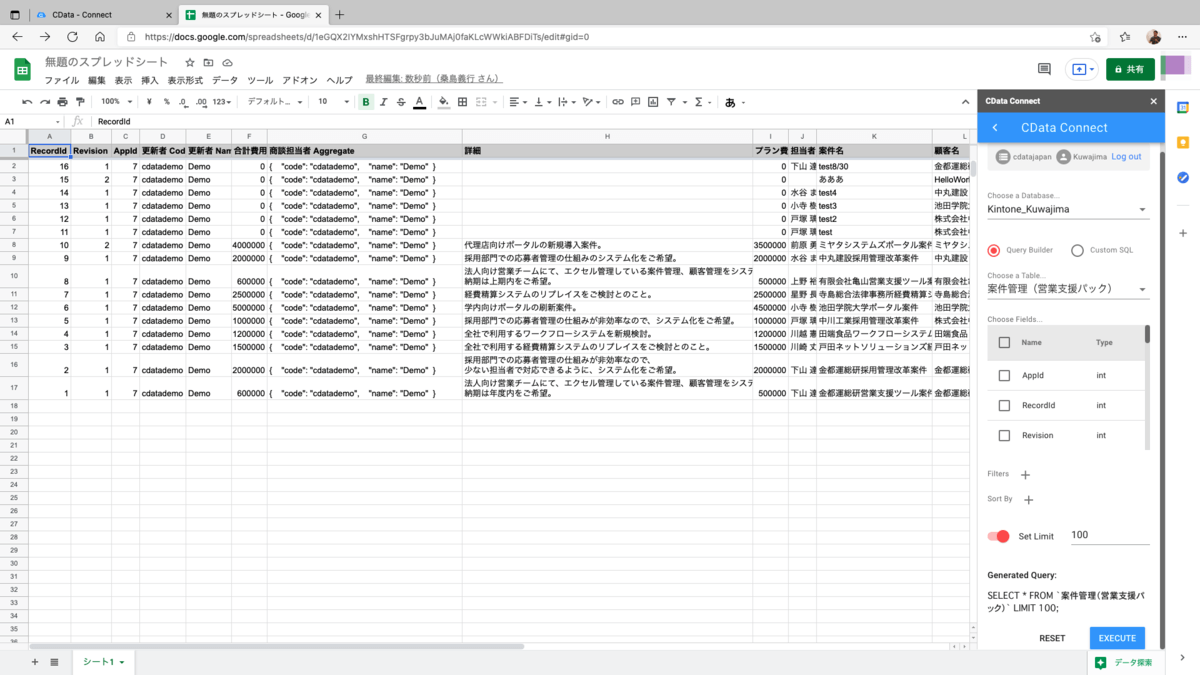Select the Query Builder radio option
Screen dimensions: 1200x675
pyautogui.click(x=994, y=251)
